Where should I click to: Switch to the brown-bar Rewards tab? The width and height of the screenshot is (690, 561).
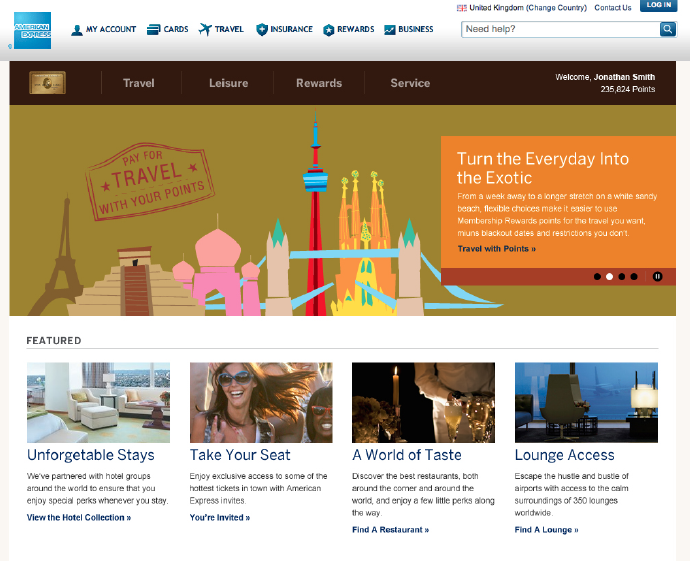pyautogui.click(x=319, y=83)
